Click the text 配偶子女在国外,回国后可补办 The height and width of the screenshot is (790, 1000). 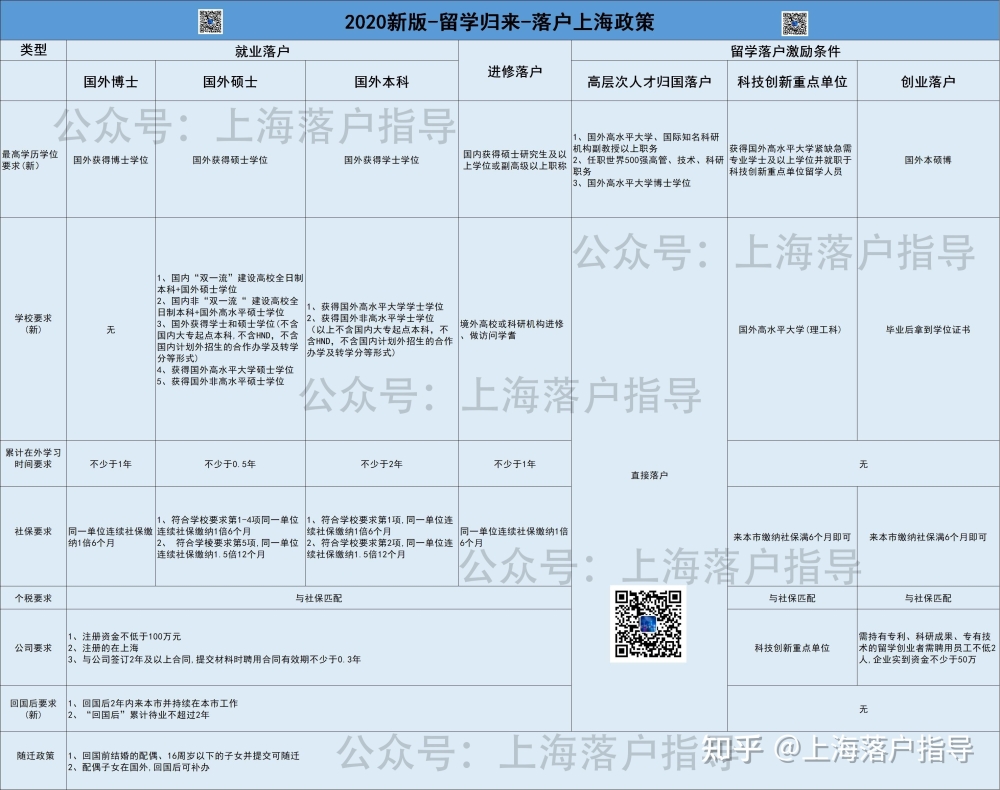(145, 767)
